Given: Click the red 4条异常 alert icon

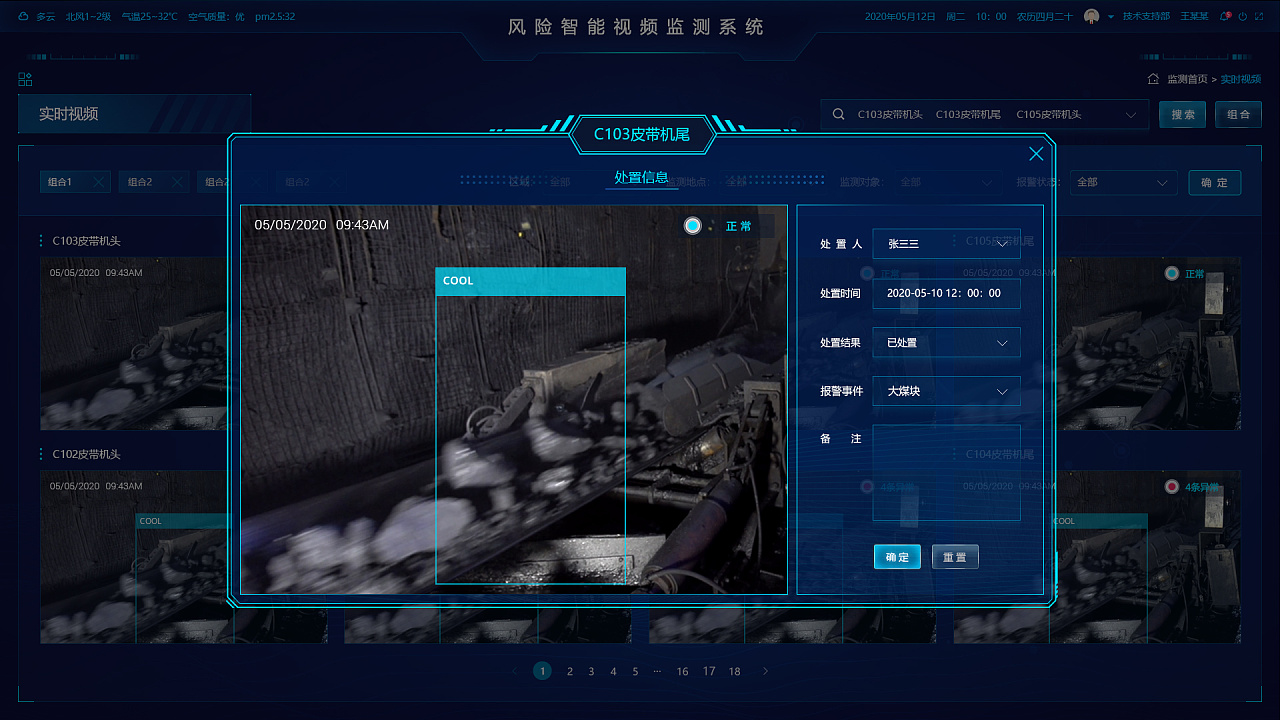Looking at the screenshot, I should (1172, 487).
